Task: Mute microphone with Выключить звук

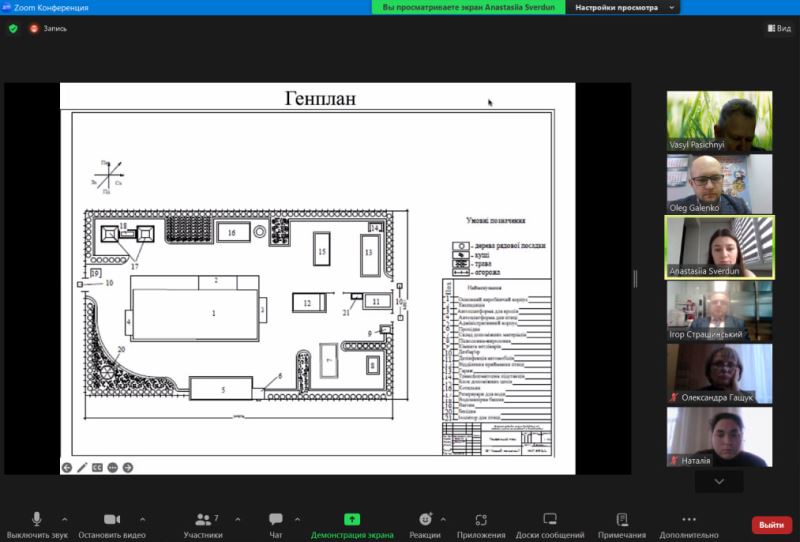Action: 37,524
